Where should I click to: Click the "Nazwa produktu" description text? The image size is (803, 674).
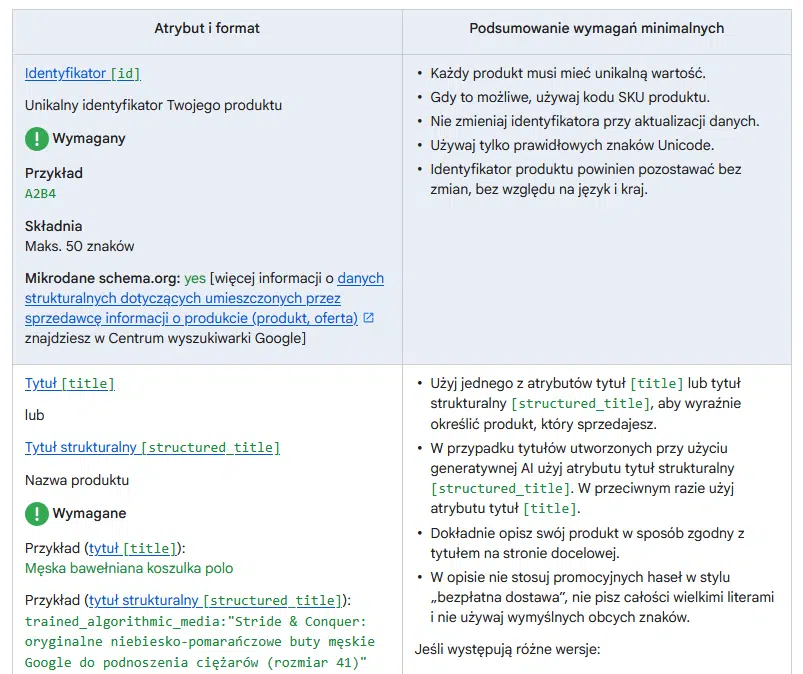(77, 480)
